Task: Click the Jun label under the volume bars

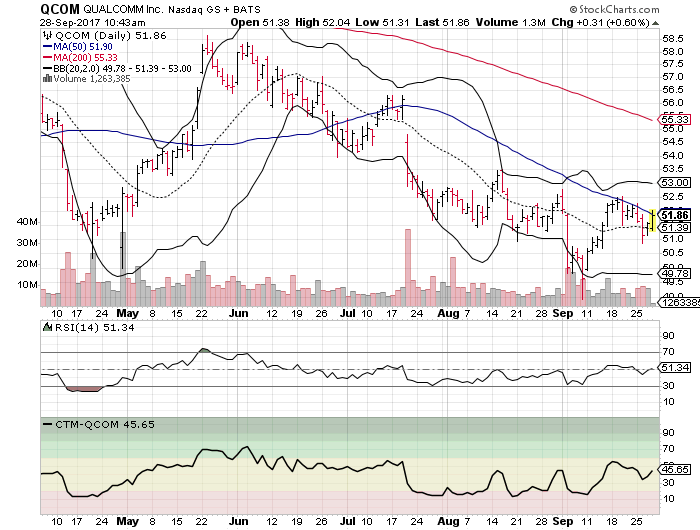Action: click(x=238, y=313)
